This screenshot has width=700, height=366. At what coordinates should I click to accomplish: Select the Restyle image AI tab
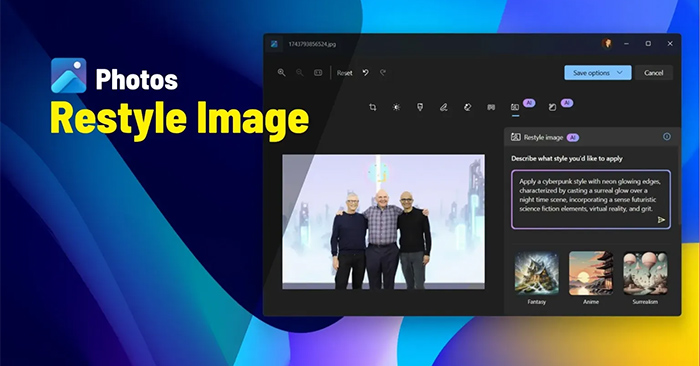click(x=515, y=107)
